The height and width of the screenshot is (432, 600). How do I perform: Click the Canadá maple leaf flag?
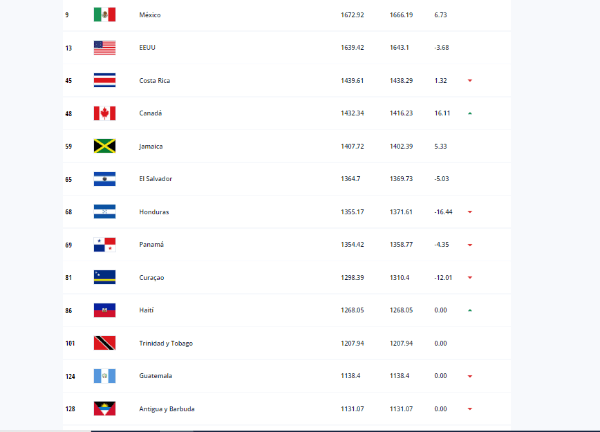(x=104, y=114)
